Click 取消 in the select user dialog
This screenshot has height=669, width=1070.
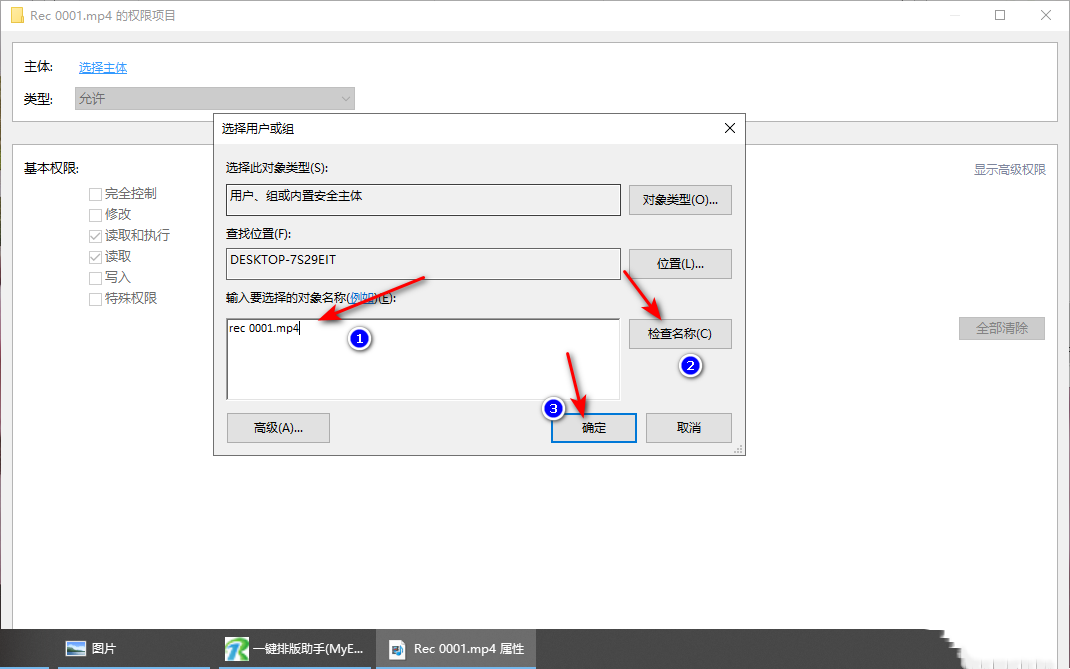pos(689,428)
